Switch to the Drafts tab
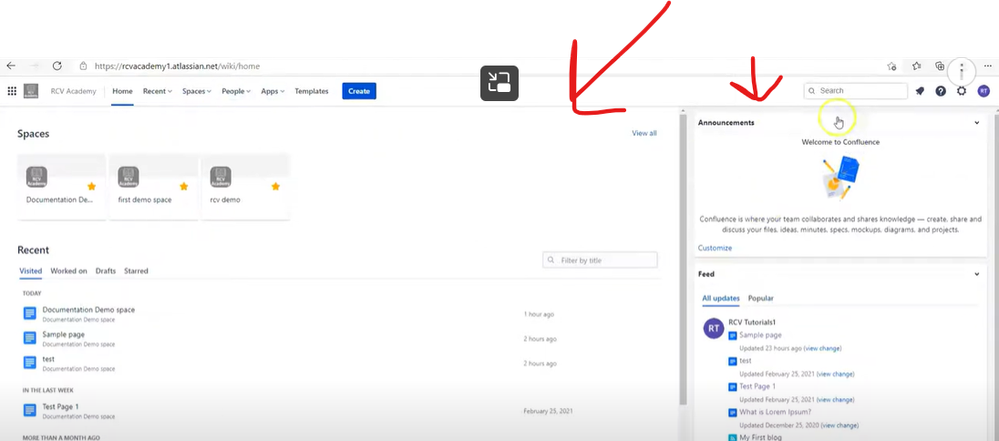999x441 pixels. click(x=106, y=271)
